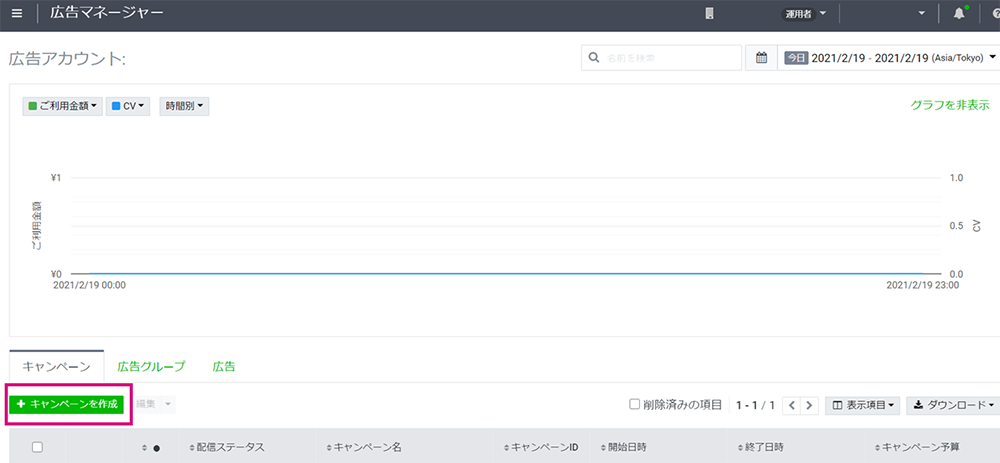This screenshot has height=463, width=1000.
Task: Sort by the キャンペーン名 column
Action: pos(364,448)
